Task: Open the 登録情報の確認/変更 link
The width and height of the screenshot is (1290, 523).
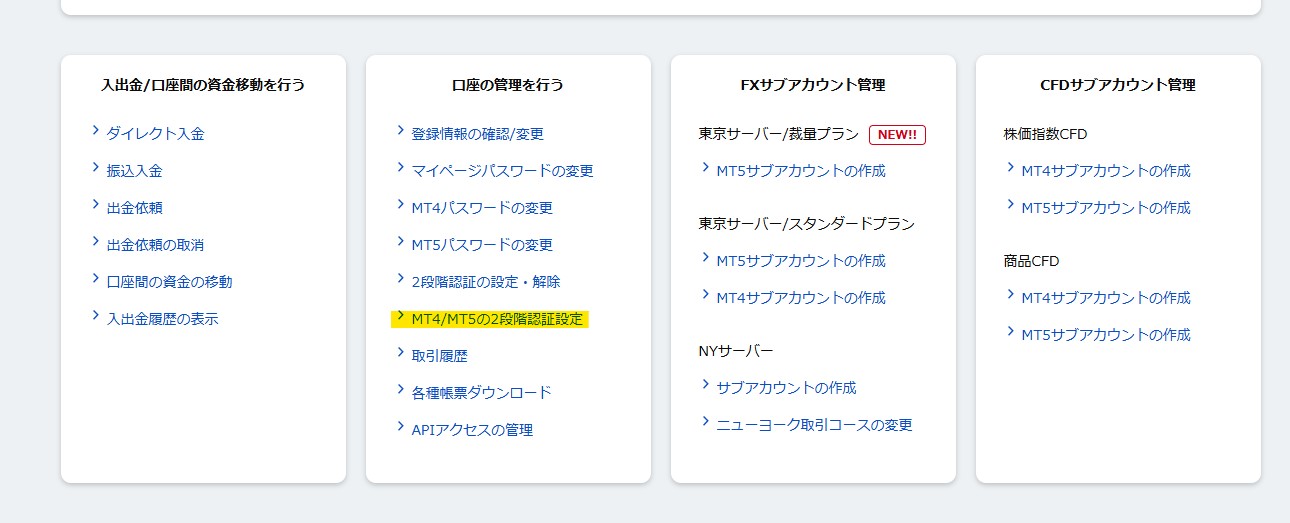Action: (x=477, y=134)
